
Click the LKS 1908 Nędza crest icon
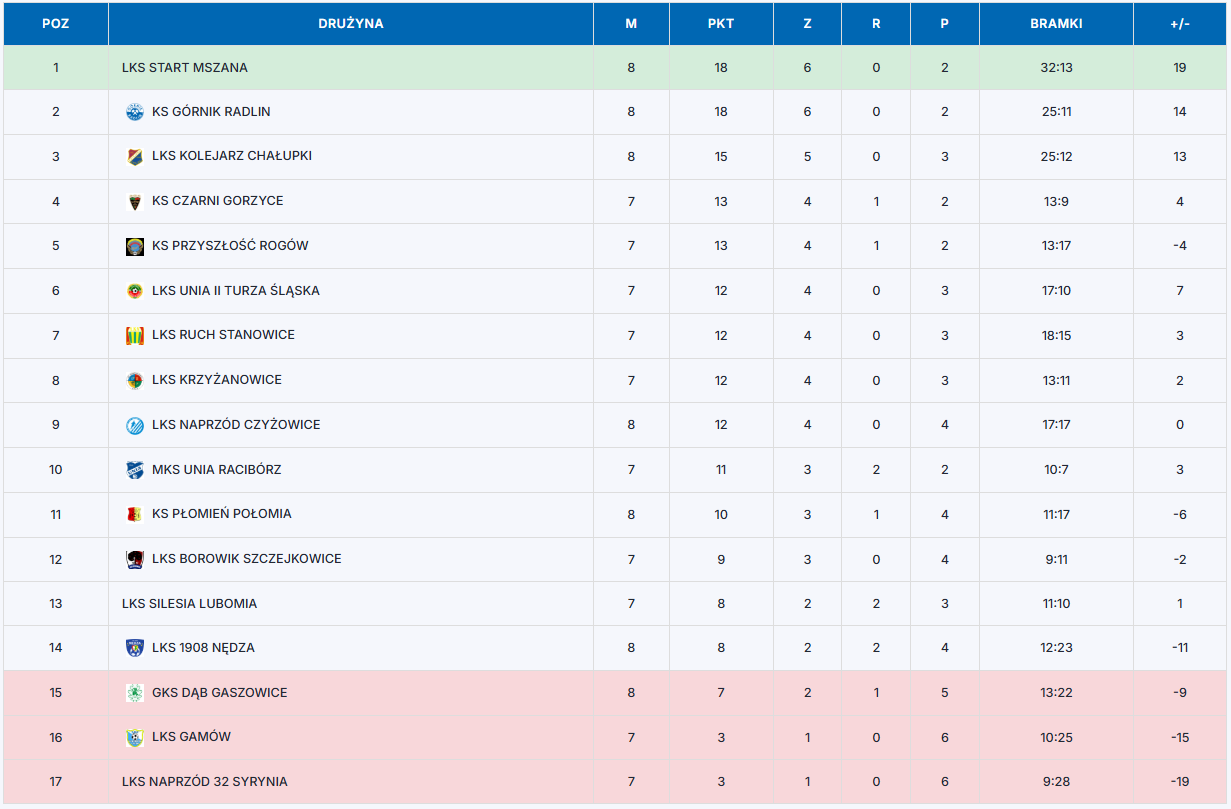pyautogui.click(x=134, y=648)
